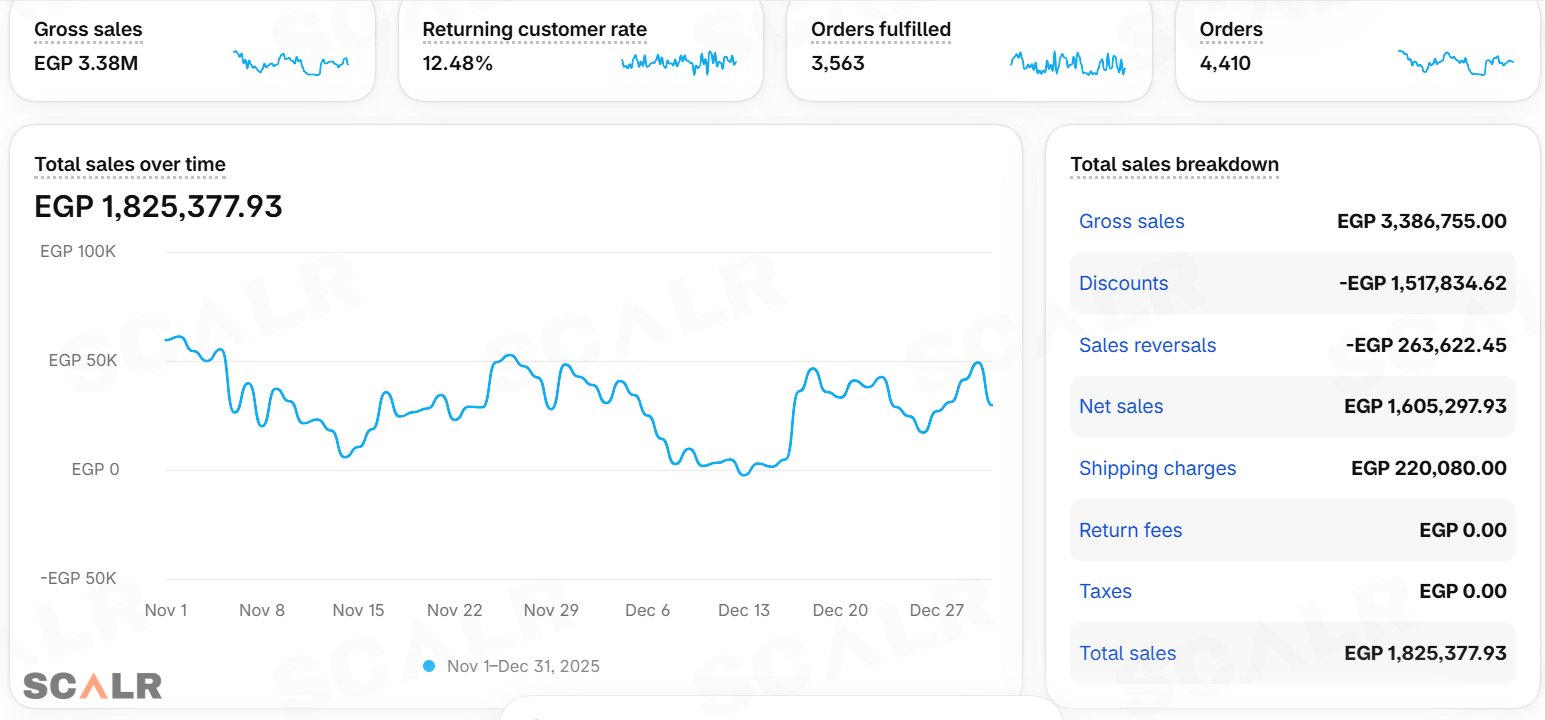Open the Return fees breakdown link
Viewport: 1545px width, 720px height.
click(x=1130, y=531)
